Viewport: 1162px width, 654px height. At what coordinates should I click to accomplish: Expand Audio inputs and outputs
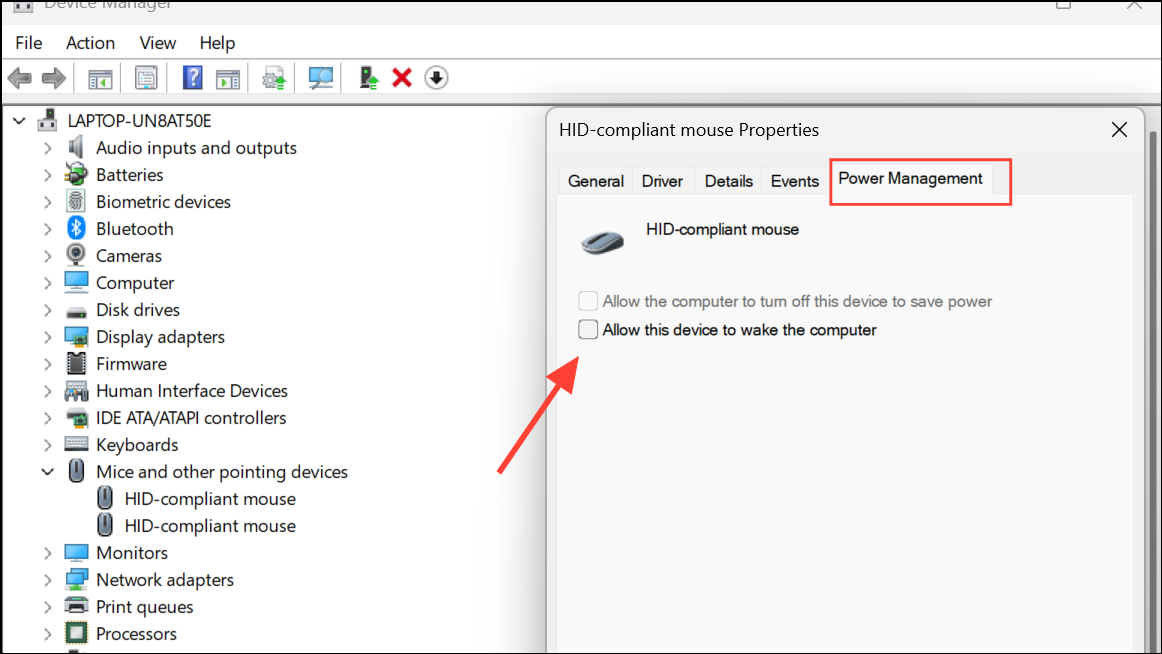click(47, 147)
